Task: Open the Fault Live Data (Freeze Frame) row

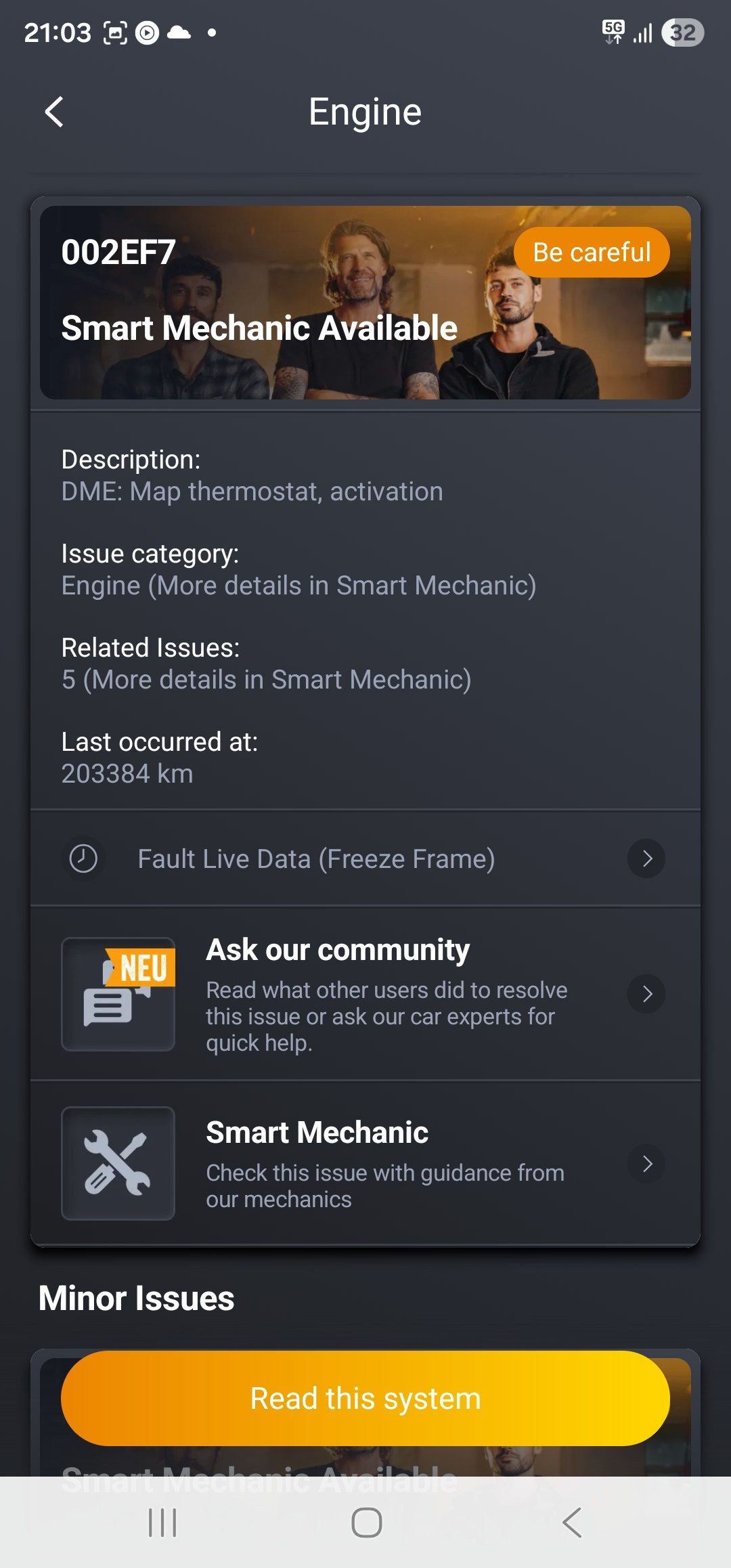Action: tap(316, 858)
